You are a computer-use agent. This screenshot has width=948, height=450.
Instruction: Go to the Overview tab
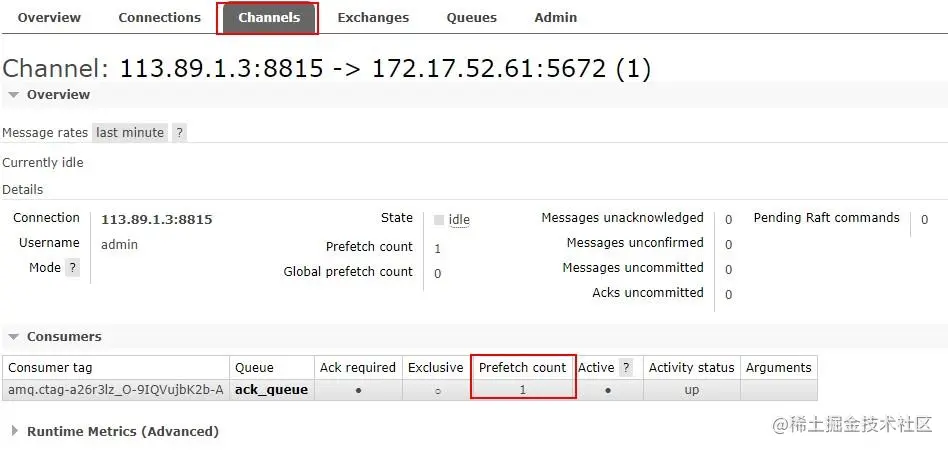(x=49, y=18)
